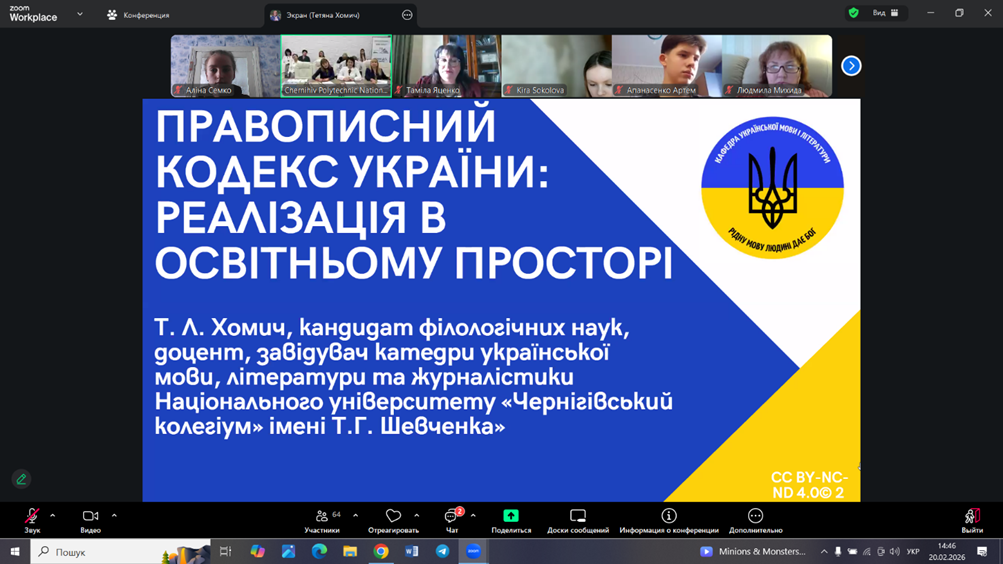Image resolution: width=1003 pixels, height=564 pixels.
Task: Expand video options arrow next to Видео
Action: (x=114, y=516)
